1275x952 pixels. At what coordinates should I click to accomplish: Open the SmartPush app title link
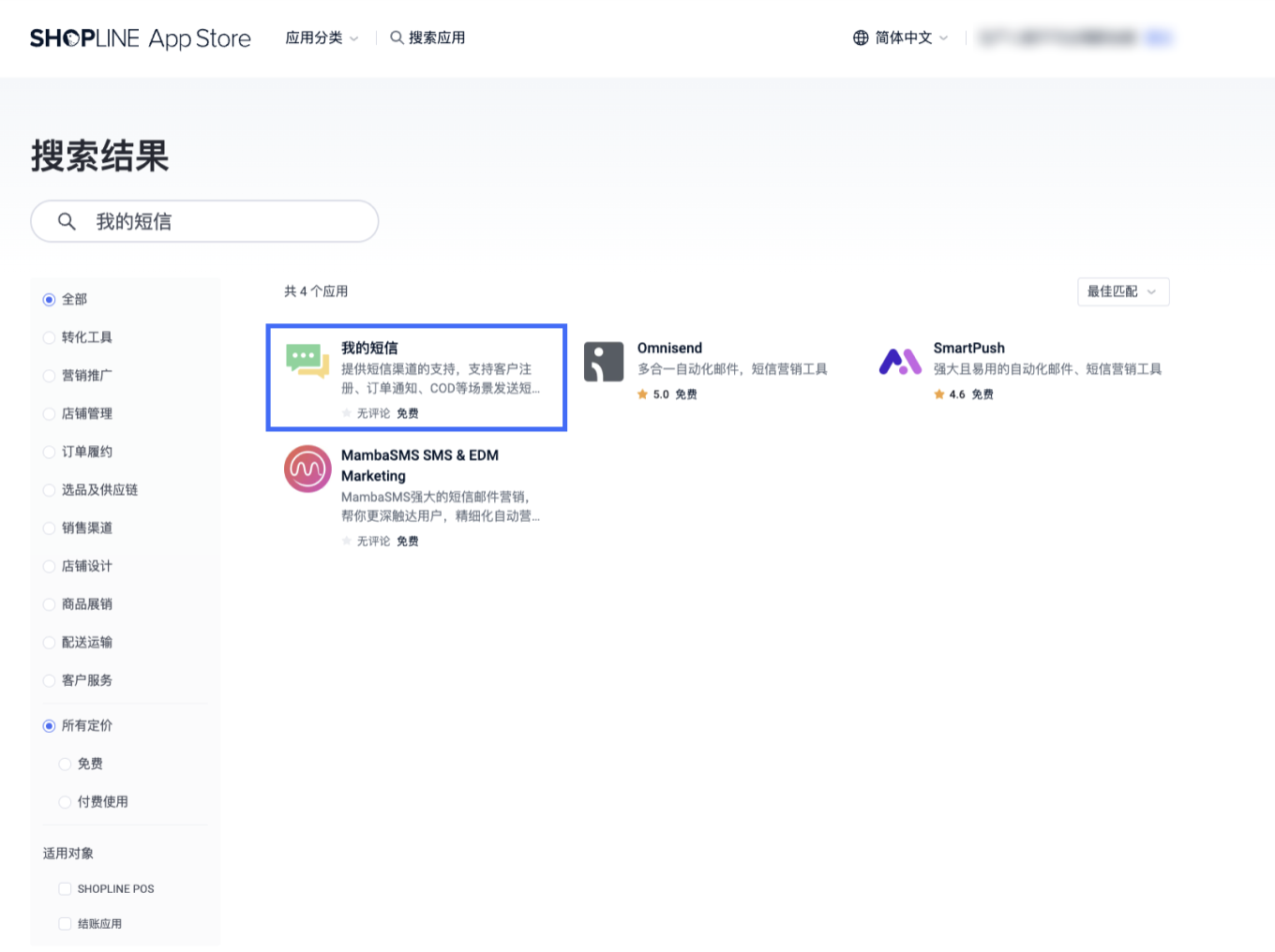pos(969,348)
